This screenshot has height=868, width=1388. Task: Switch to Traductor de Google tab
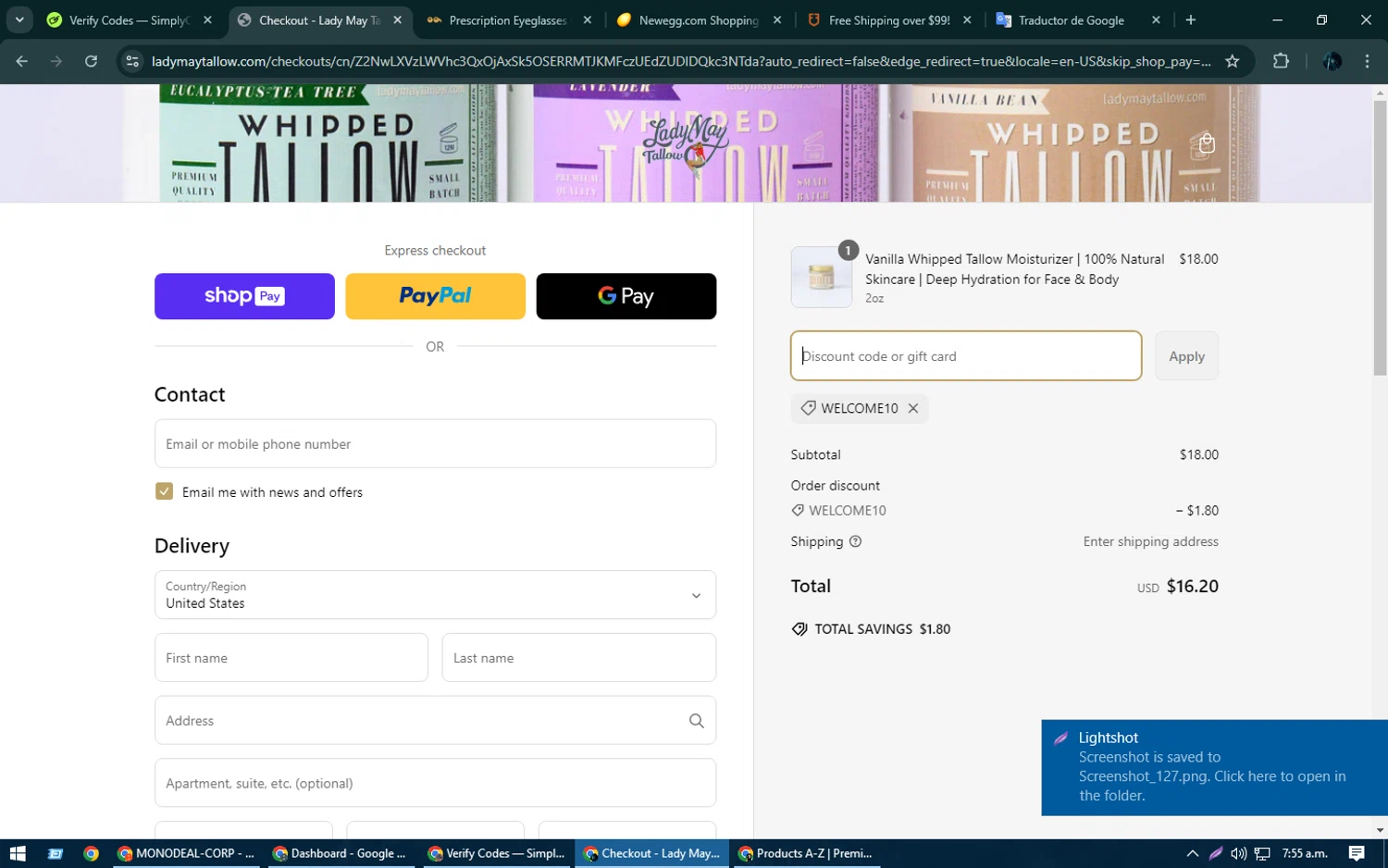pos(1078,19)
